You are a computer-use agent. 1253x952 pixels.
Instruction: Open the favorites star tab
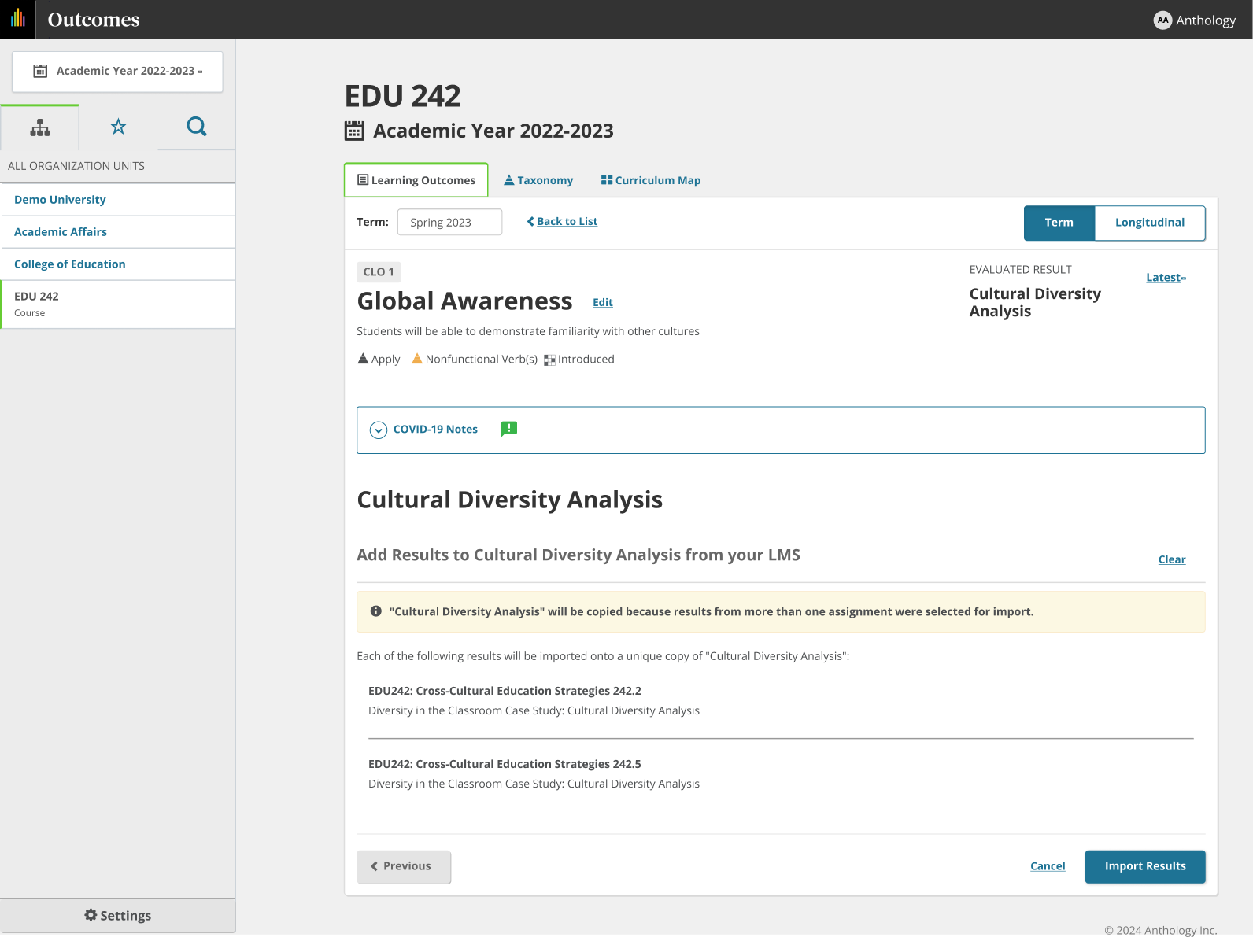(118, 127)
